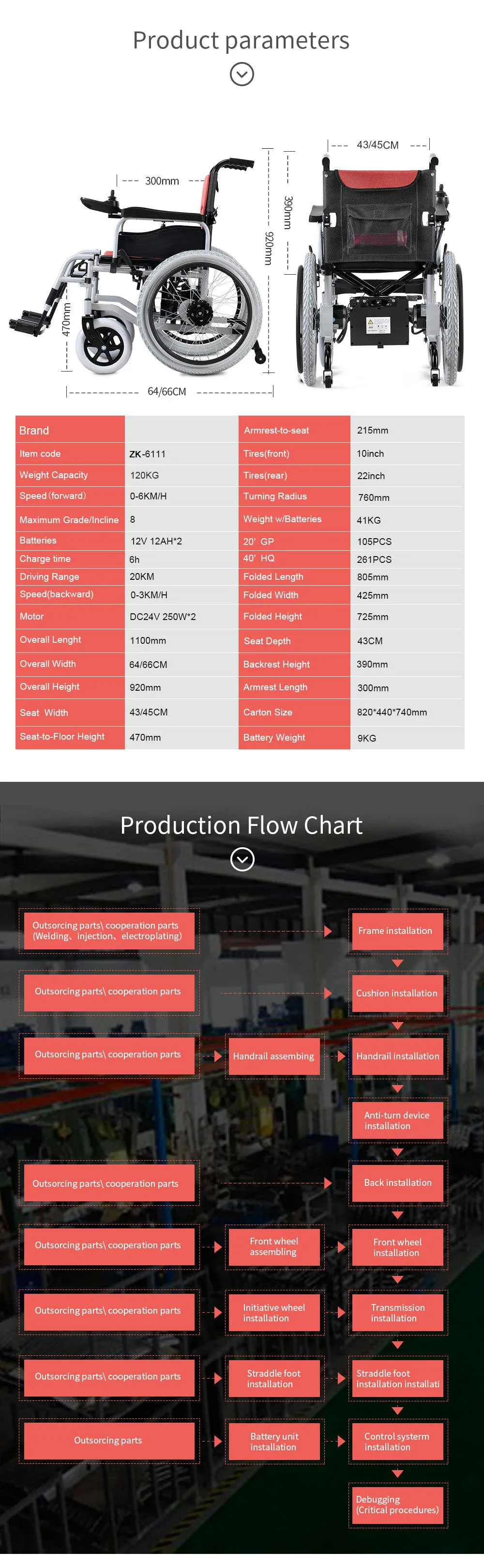Click the Back installation step
The height and width of the screenshot is (1568, 484).
pos(398,1182)
